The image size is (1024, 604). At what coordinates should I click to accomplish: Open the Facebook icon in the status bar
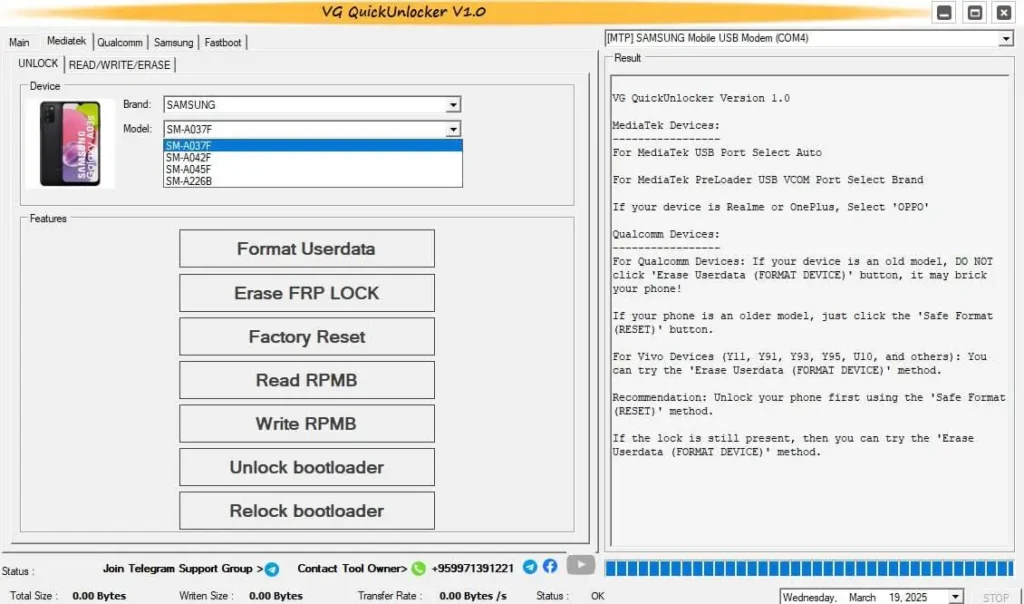(550, 567)
